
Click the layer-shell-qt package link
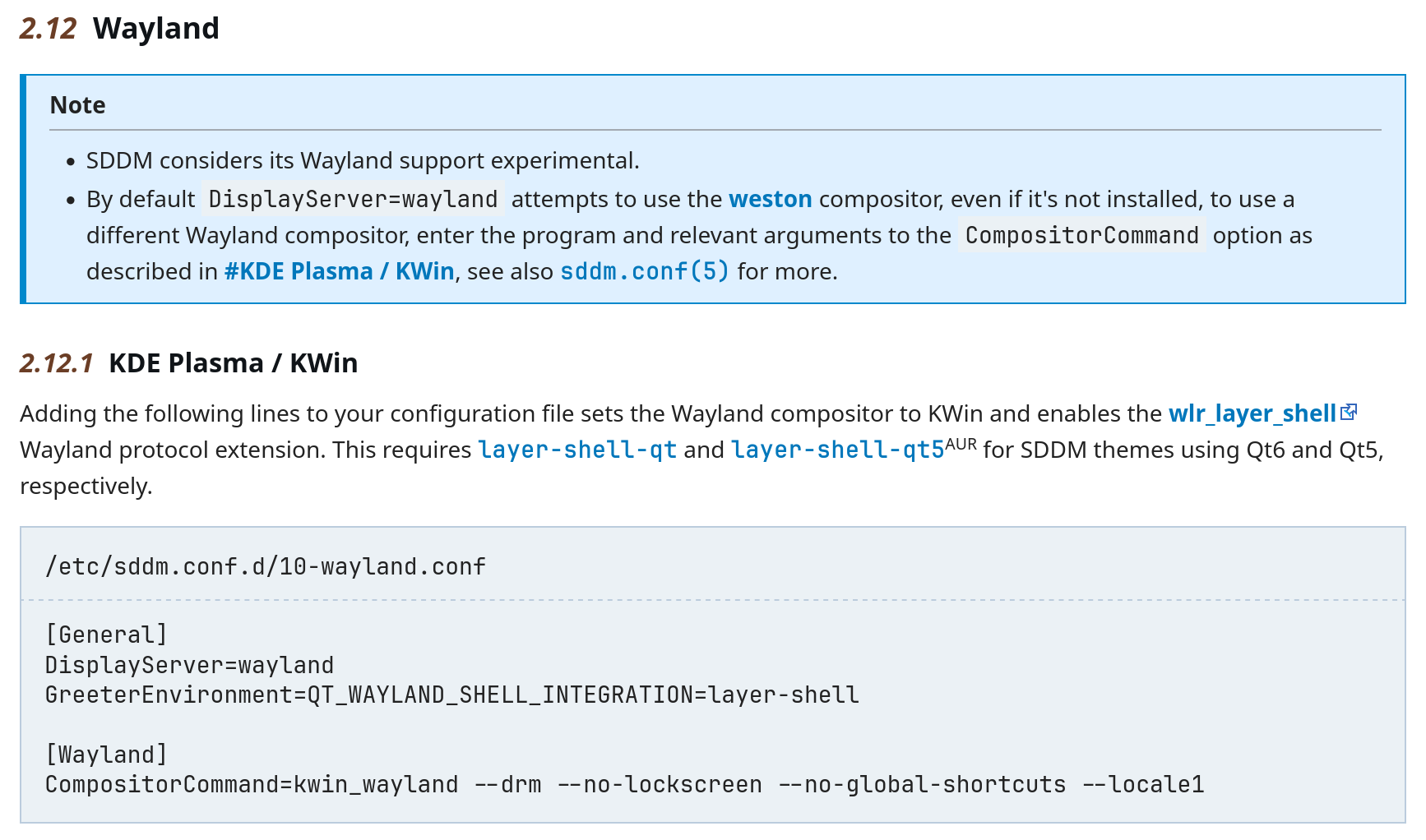(x=577, y=450)
